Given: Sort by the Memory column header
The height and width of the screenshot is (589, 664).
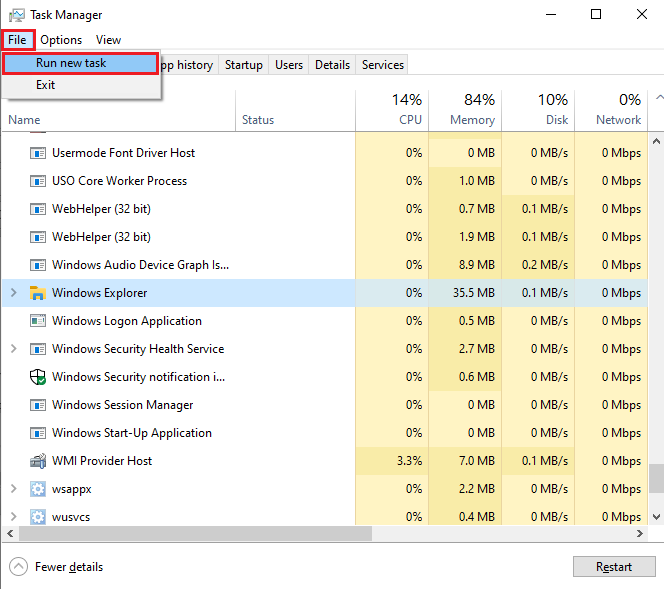Looking at the screenshot, I should (465, 111).
